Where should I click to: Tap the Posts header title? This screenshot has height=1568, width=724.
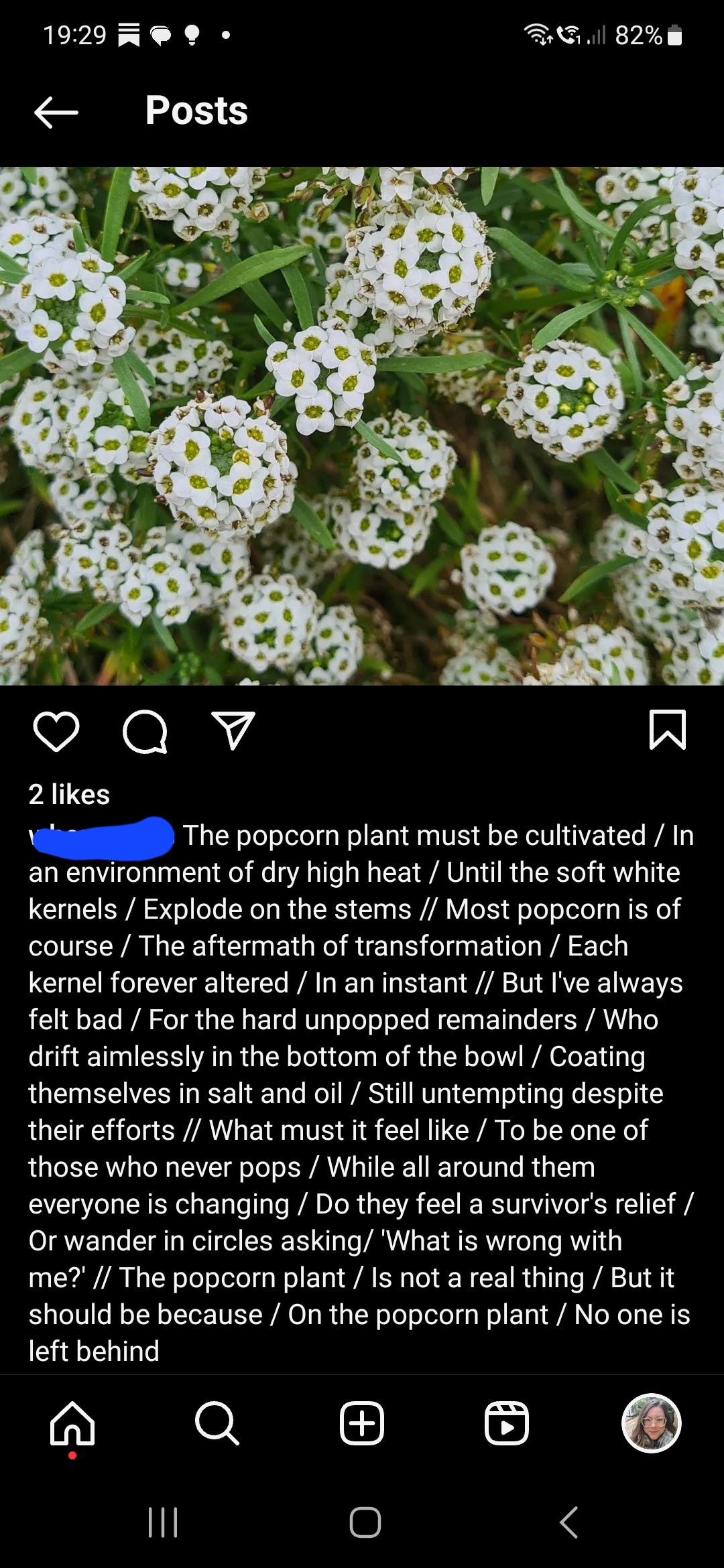click(x=196, y=111)
